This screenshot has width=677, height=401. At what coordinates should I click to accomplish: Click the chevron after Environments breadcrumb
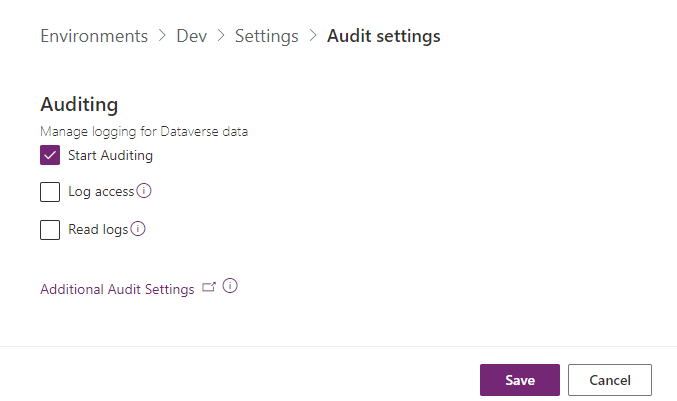162,36
